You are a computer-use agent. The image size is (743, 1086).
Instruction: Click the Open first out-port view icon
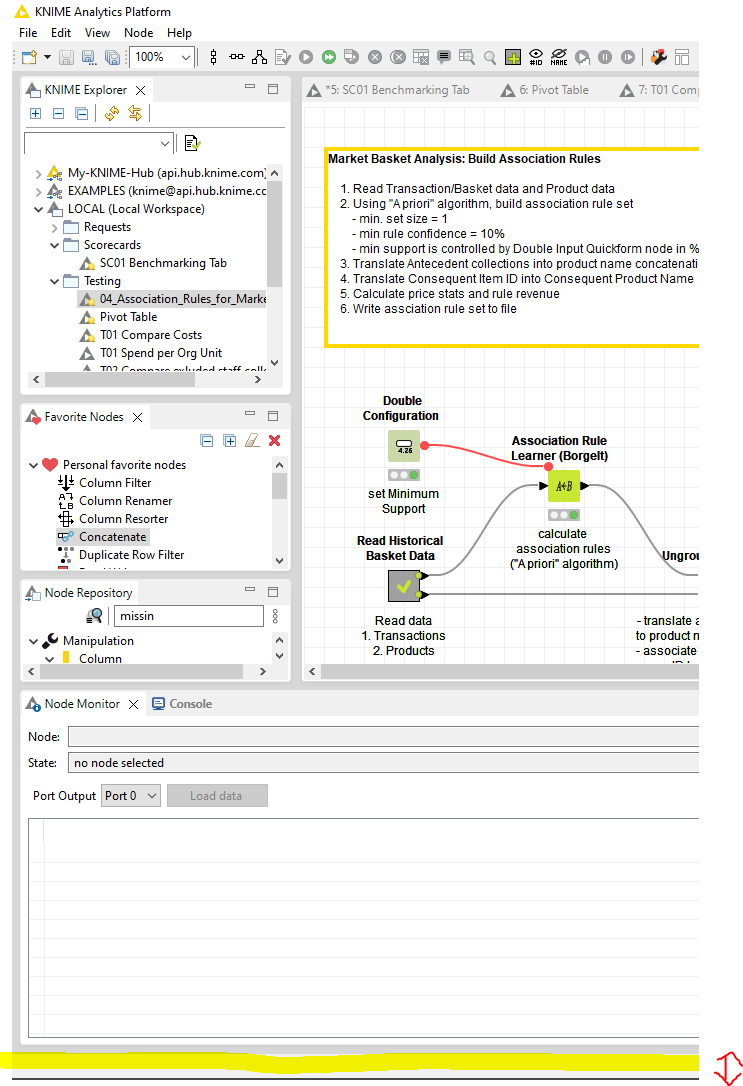[467, 57]
